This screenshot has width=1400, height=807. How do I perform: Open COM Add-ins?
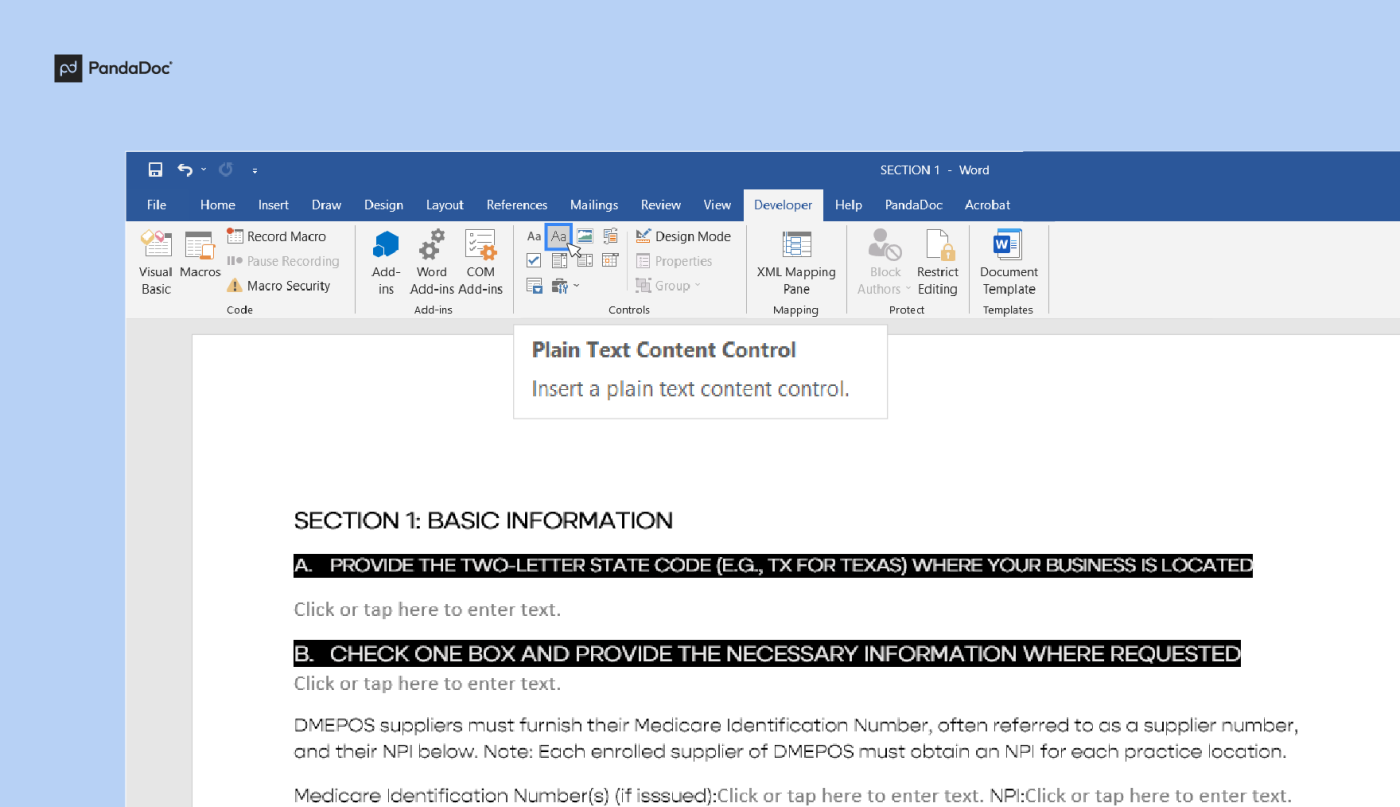480,262
